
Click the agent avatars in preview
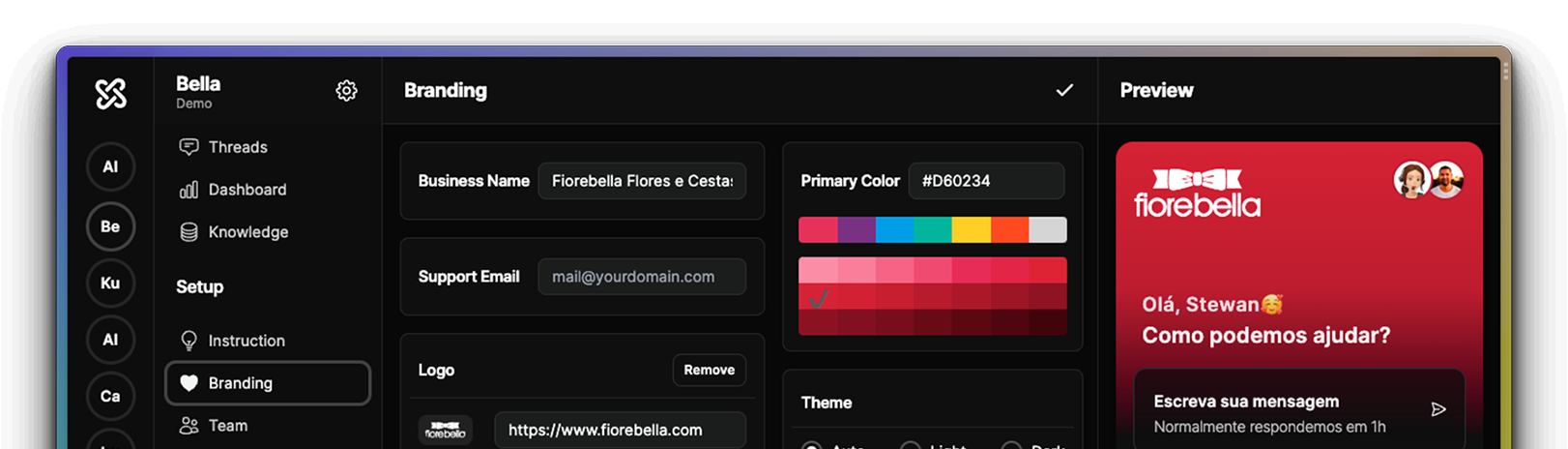1429,180
